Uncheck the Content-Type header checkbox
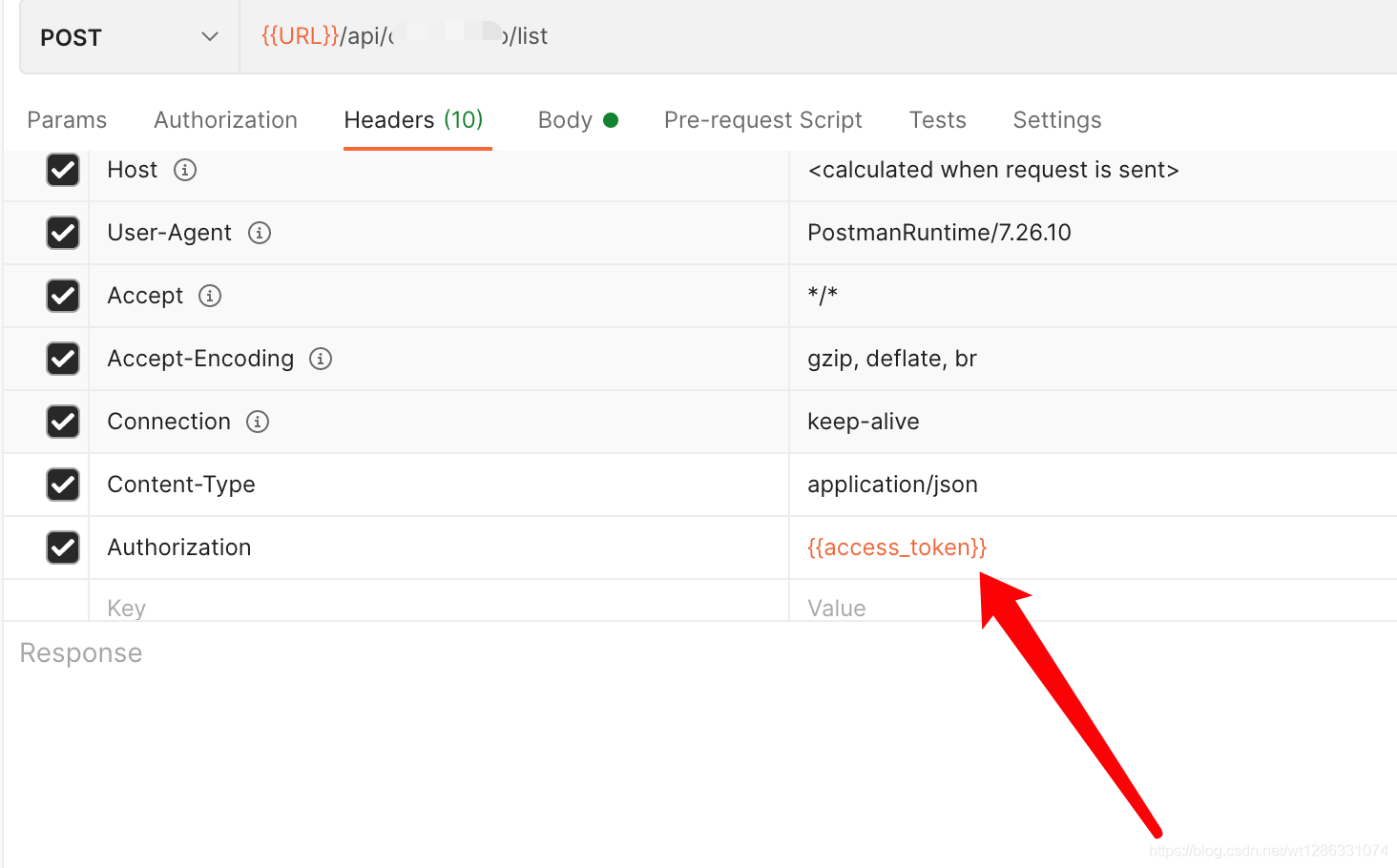Image resolution: width=1397 pixels, height=868 pixels. (x=63, y=485)
